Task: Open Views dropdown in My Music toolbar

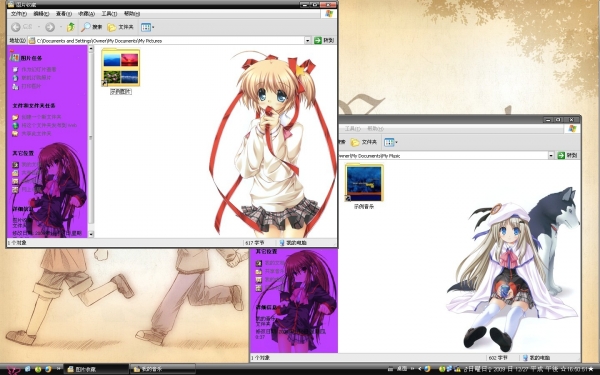Action: coord(391,142)
